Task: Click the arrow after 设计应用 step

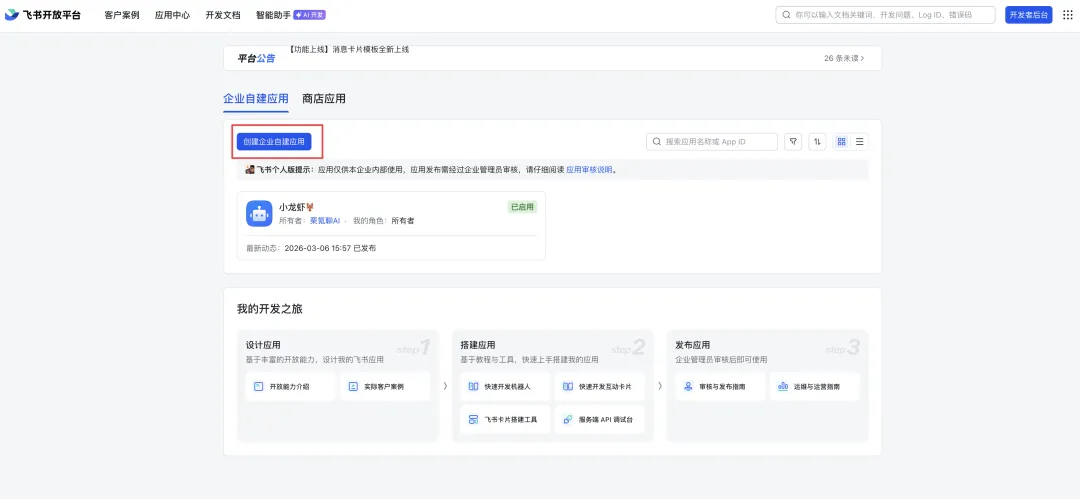Action: (x=445, y=386)
